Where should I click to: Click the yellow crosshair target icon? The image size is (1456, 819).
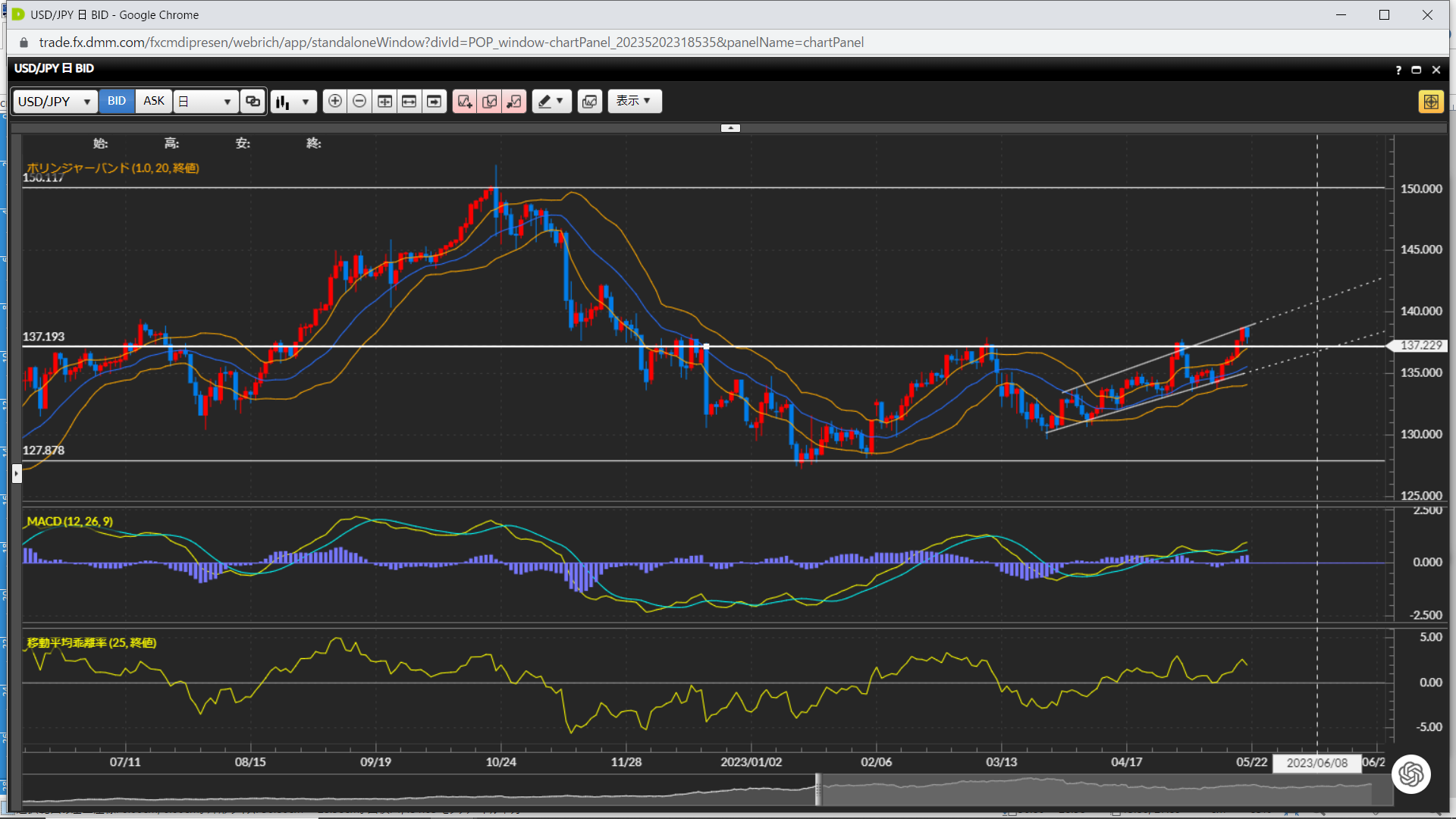pyautogui.click(x=1430, y=102)
